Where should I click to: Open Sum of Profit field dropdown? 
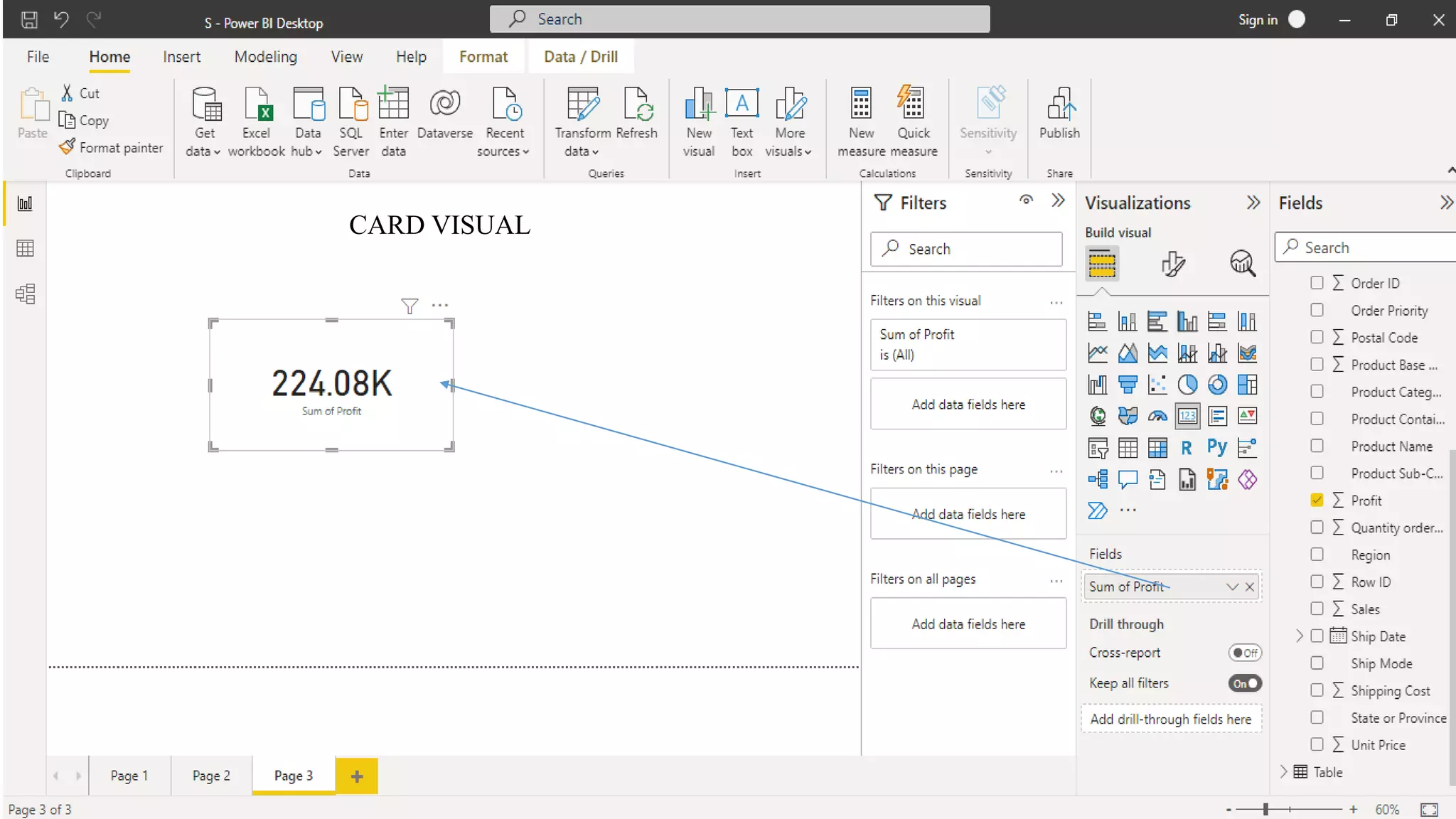click(1232, 587)
